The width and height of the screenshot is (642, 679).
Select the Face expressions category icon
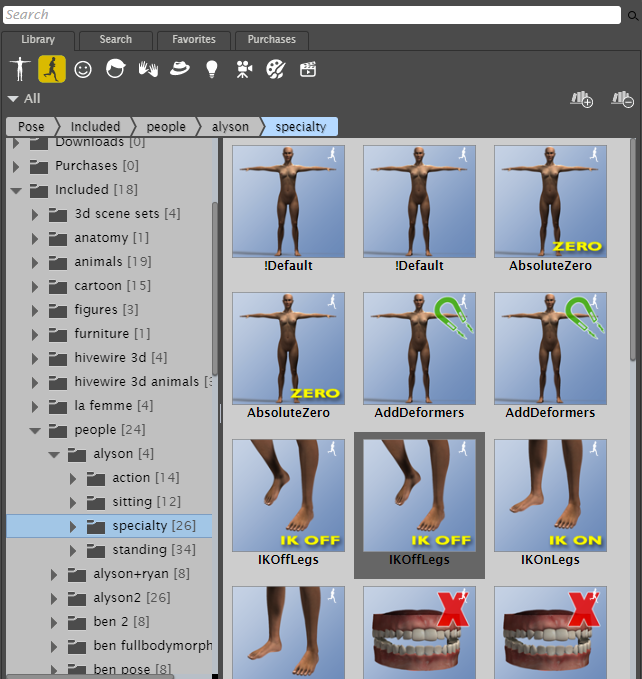point(83,69)
